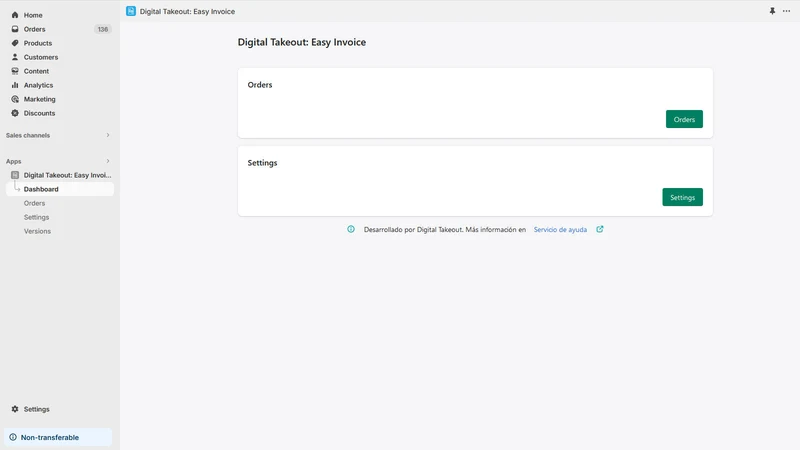Click the Non-transferable banner

(58, 437)
